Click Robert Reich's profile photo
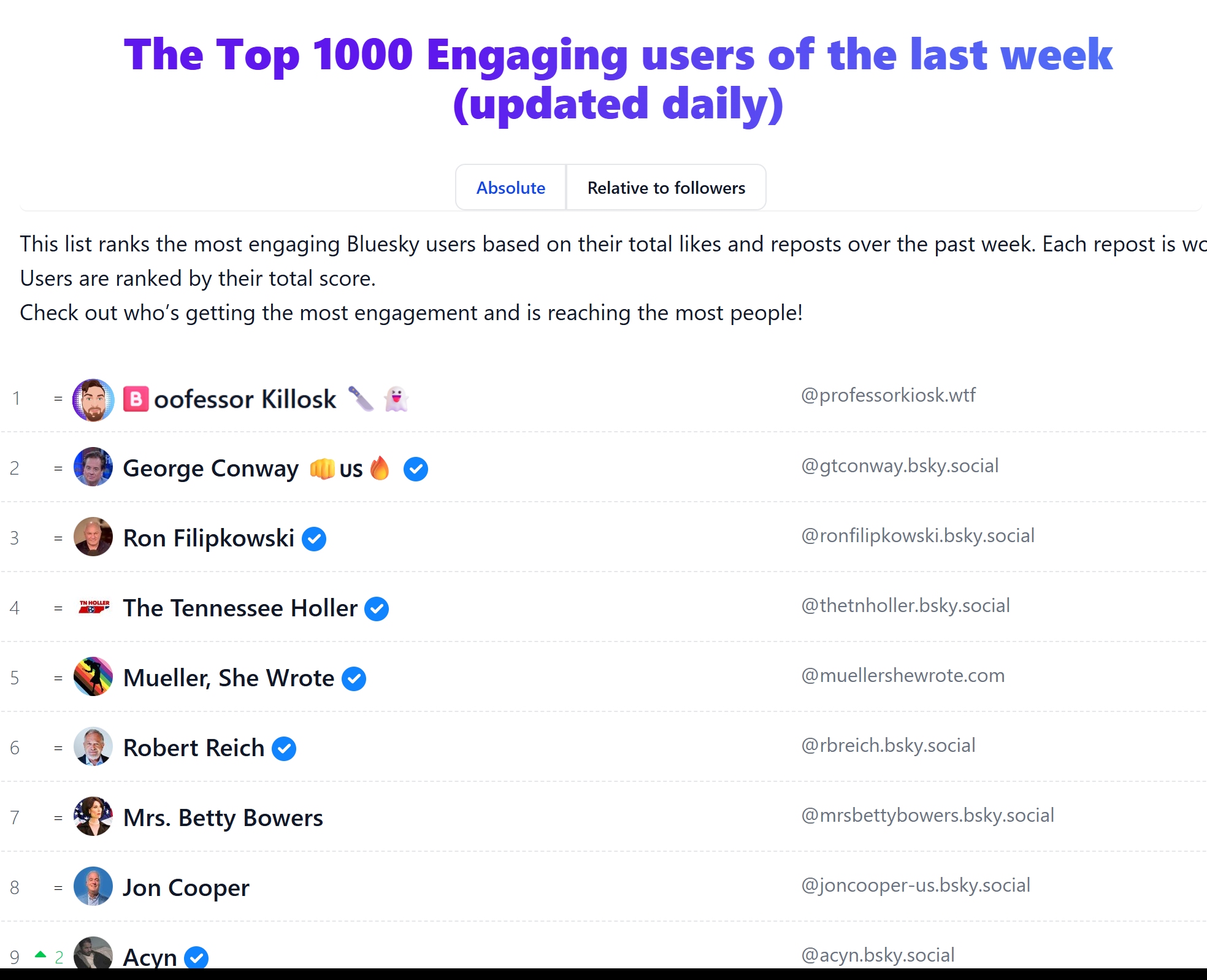This screenshot has width=1207, height=980. click(x=93, y=747)
